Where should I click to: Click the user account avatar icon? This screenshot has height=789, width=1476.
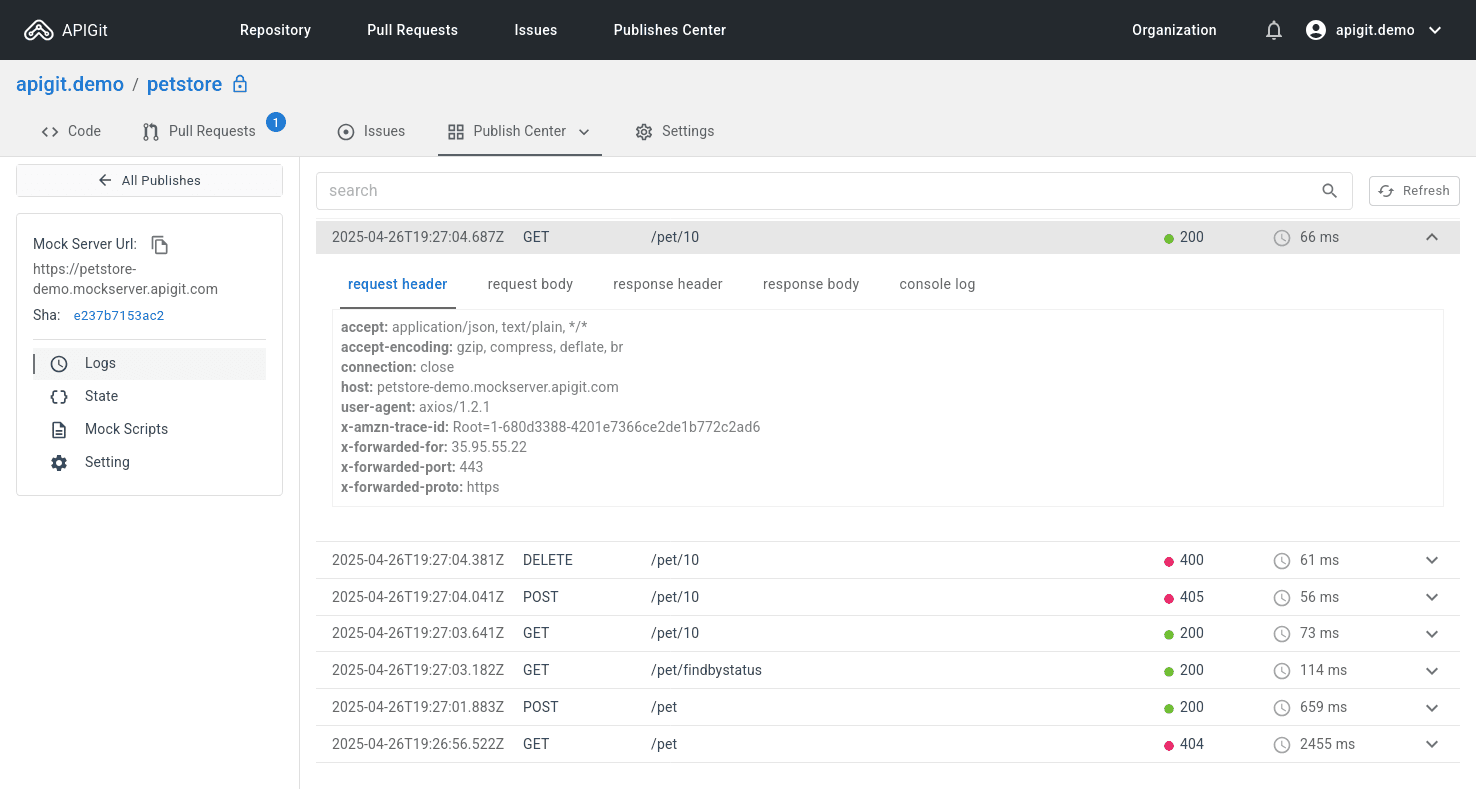click(x=1316, y=30)
